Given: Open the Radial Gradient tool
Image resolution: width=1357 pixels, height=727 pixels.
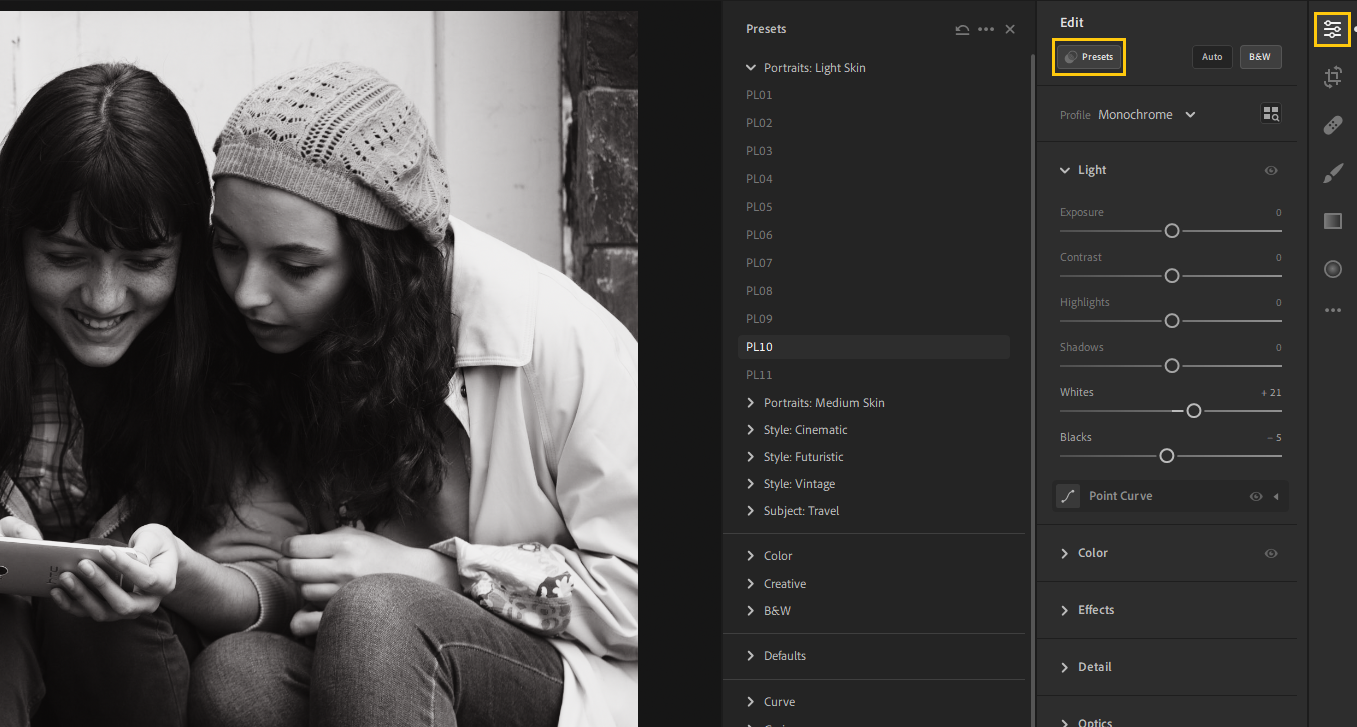Looking at the screenshot, I should [x=1333, y=269].
